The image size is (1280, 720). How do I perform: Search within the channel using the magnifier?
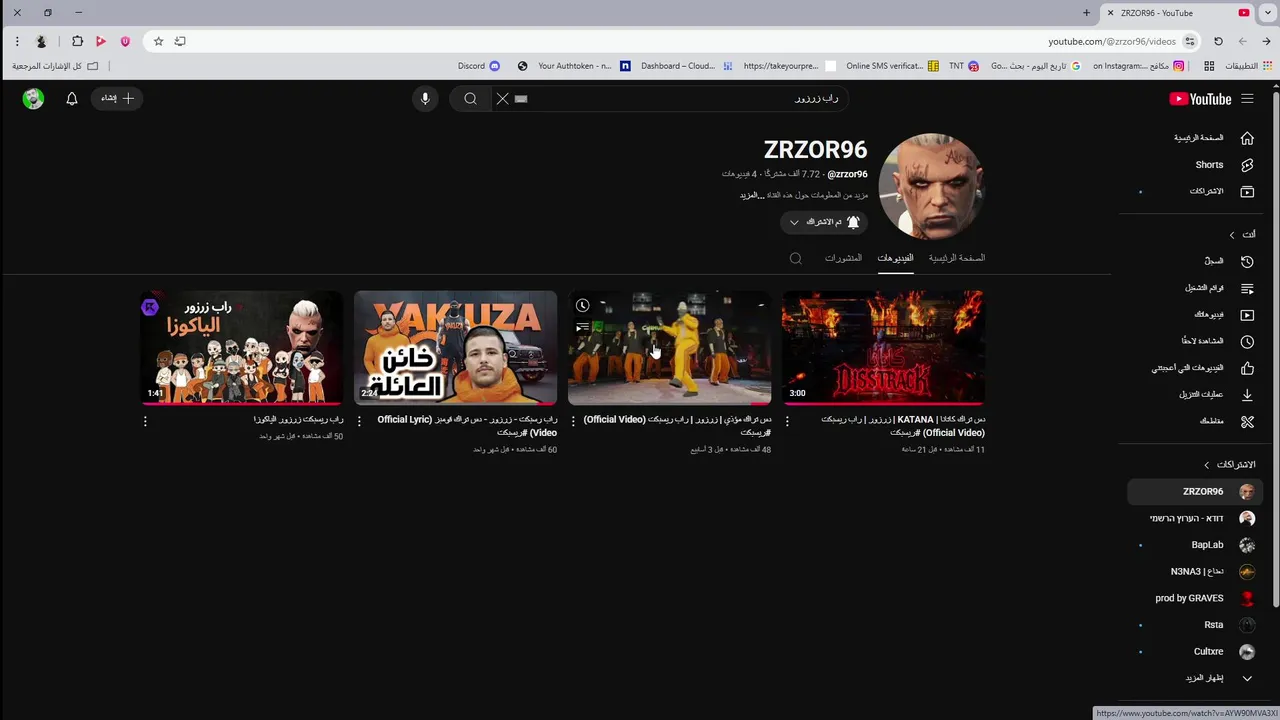pos(796,258)
